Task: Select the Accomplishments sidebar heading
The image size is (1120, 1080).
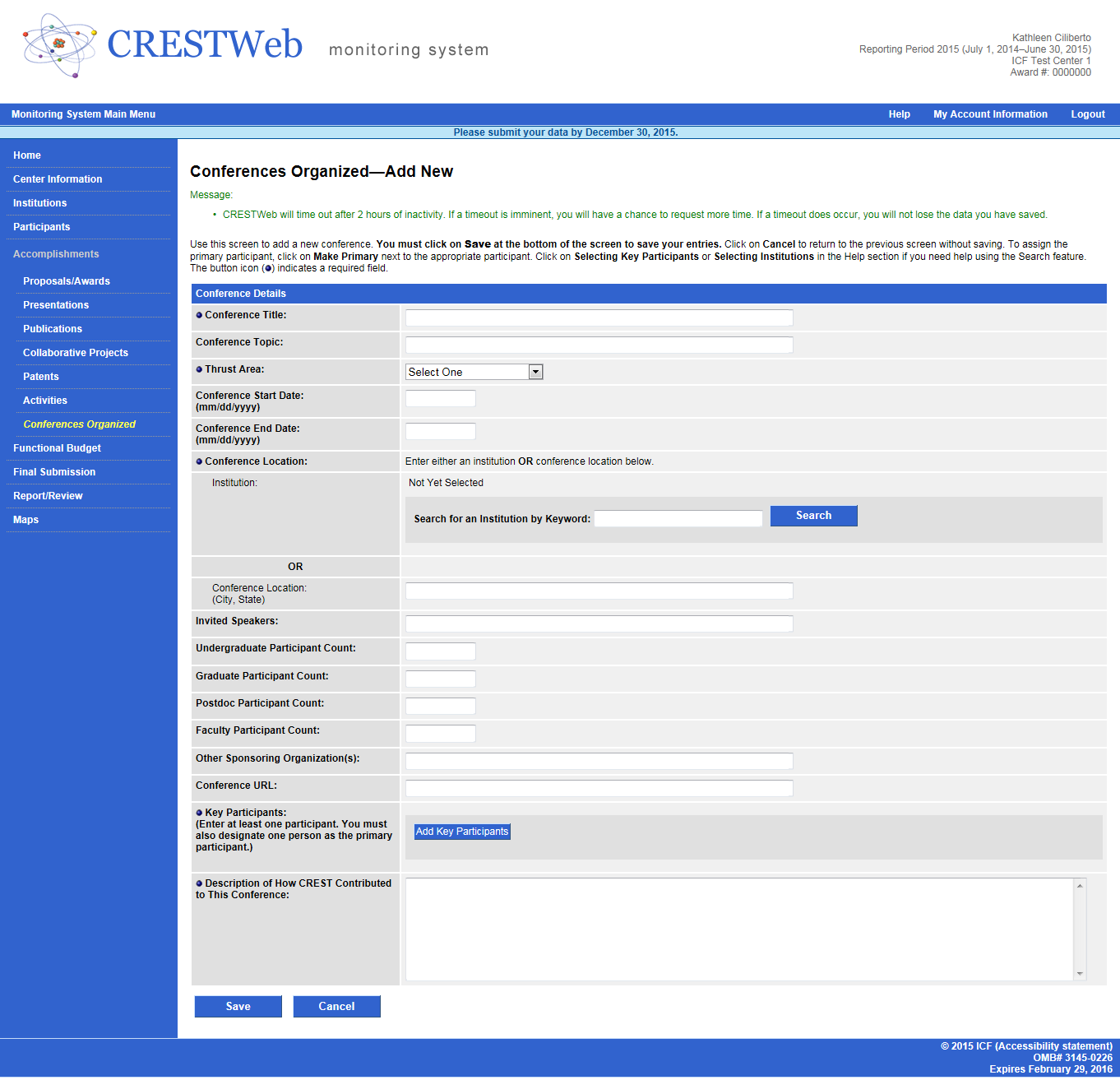Action: point(56,254)
